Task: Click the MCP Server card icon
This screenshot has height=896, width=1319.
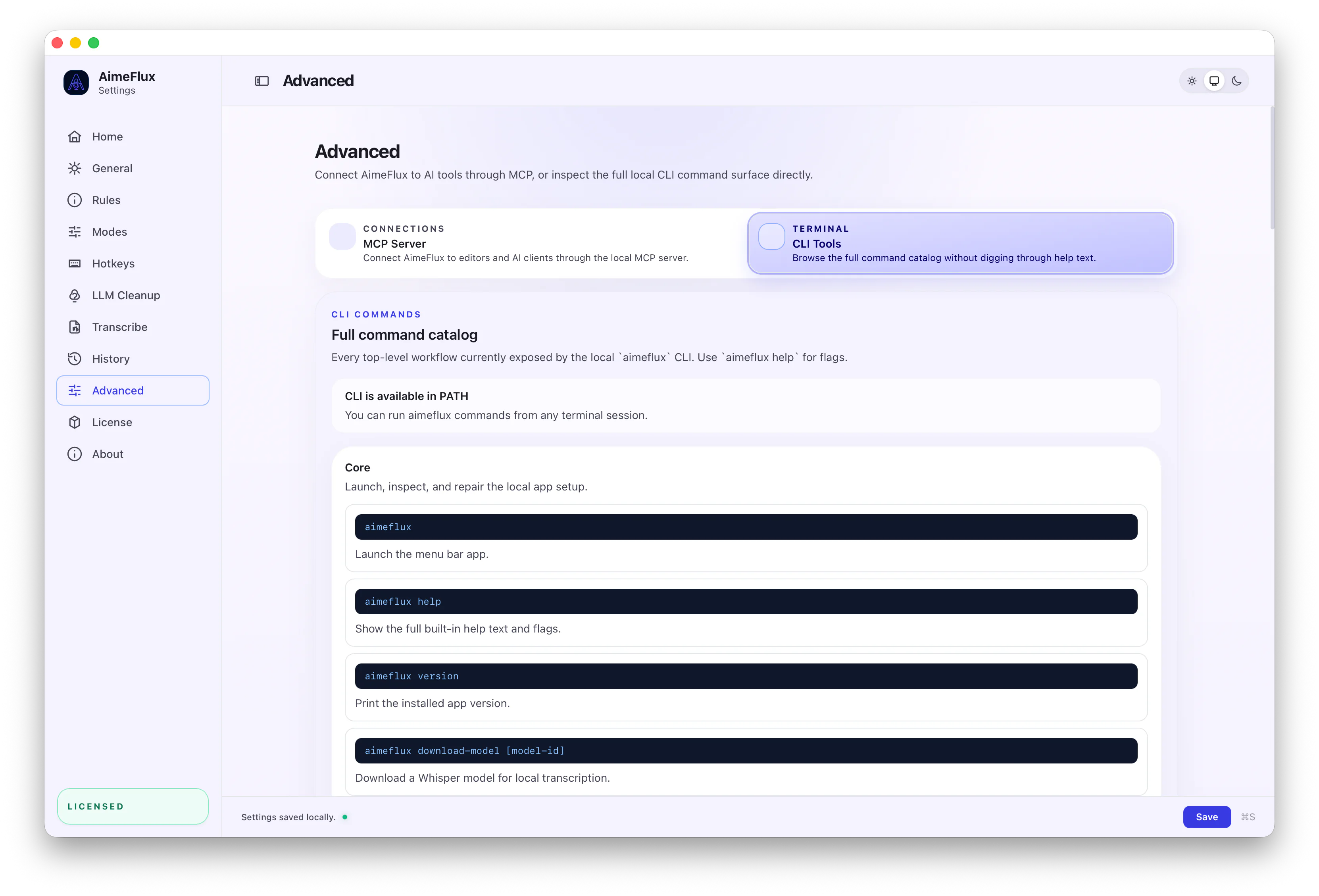Action: coord(342,236)
